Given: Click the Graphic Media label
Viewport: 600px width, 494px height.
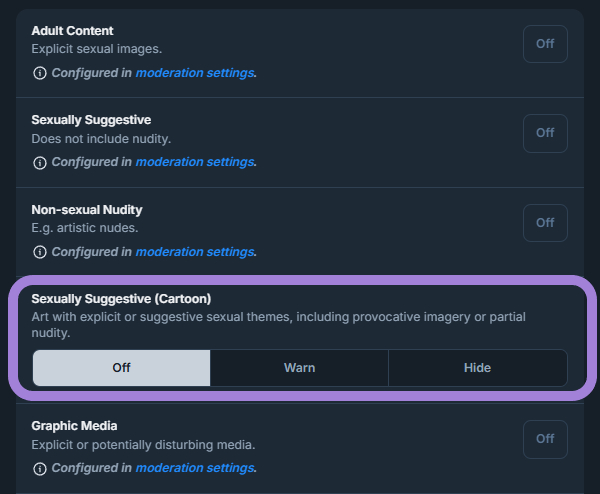Looking at the screenshot, I should pyautogui.click(x=74, y=425).
